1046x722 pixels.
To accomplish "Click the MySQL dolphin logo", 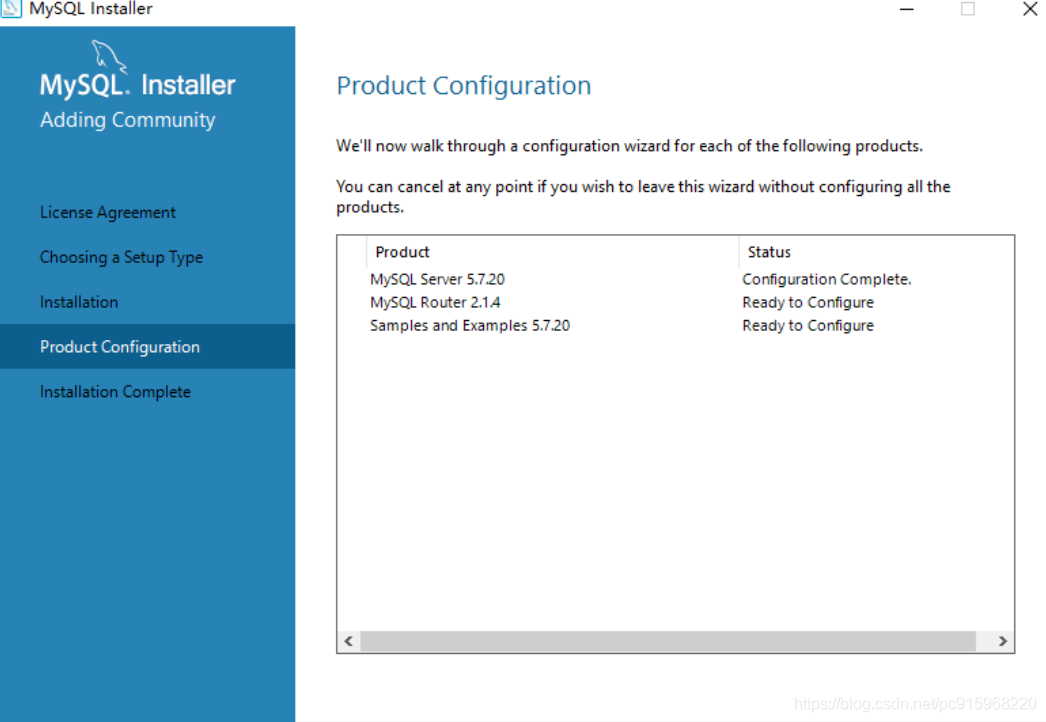I will point(109,56).
